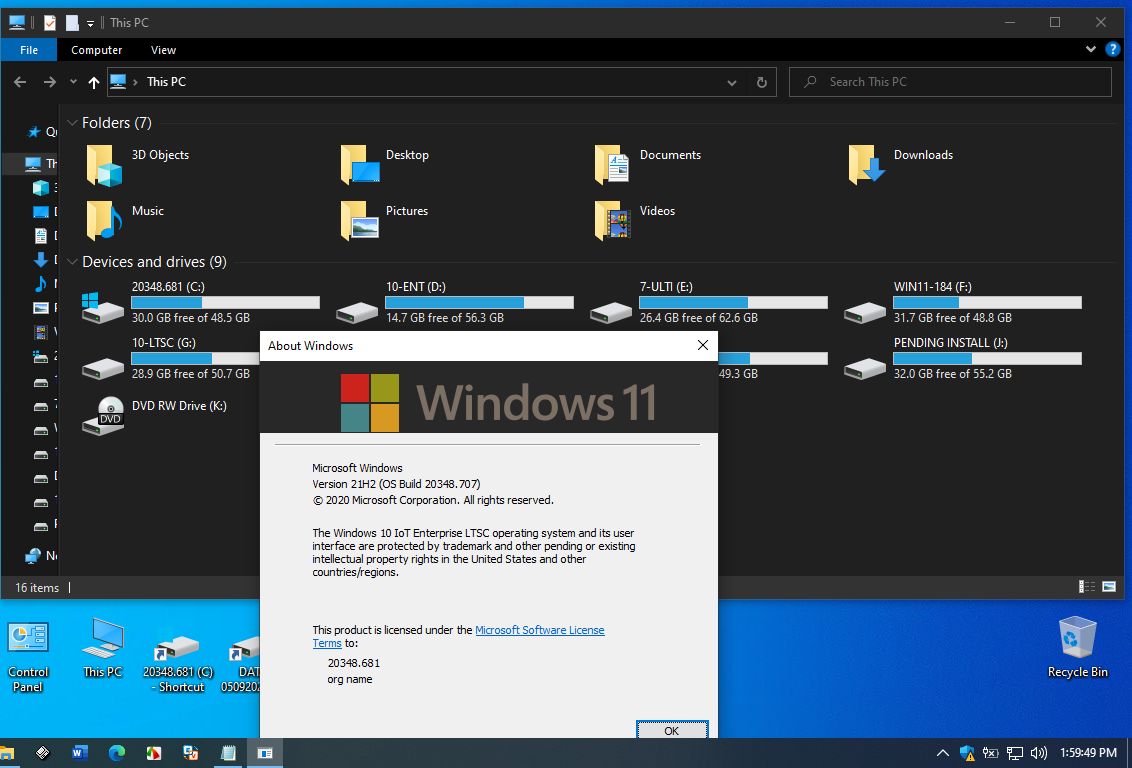Viewport: 1132px width, 768px height.
Task: Show hidden tray icons chevron
Action: (942, 753)
